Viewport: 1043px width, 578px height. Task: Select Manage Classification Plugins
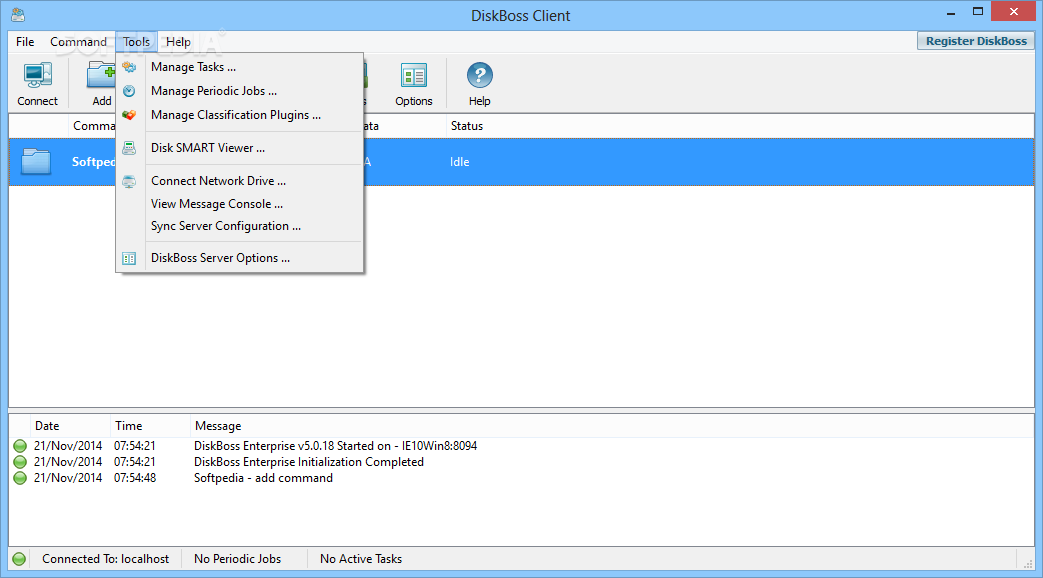coord(240,115)
